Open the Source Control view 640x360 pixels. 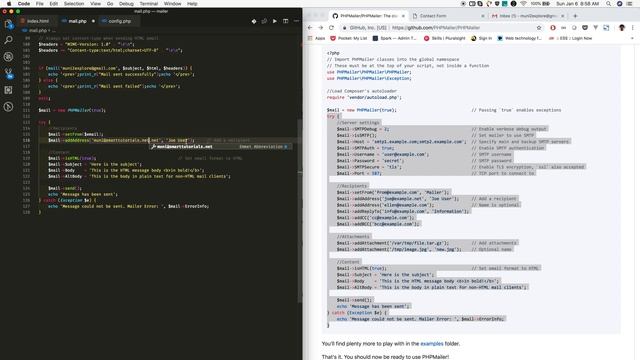[8, 73]
